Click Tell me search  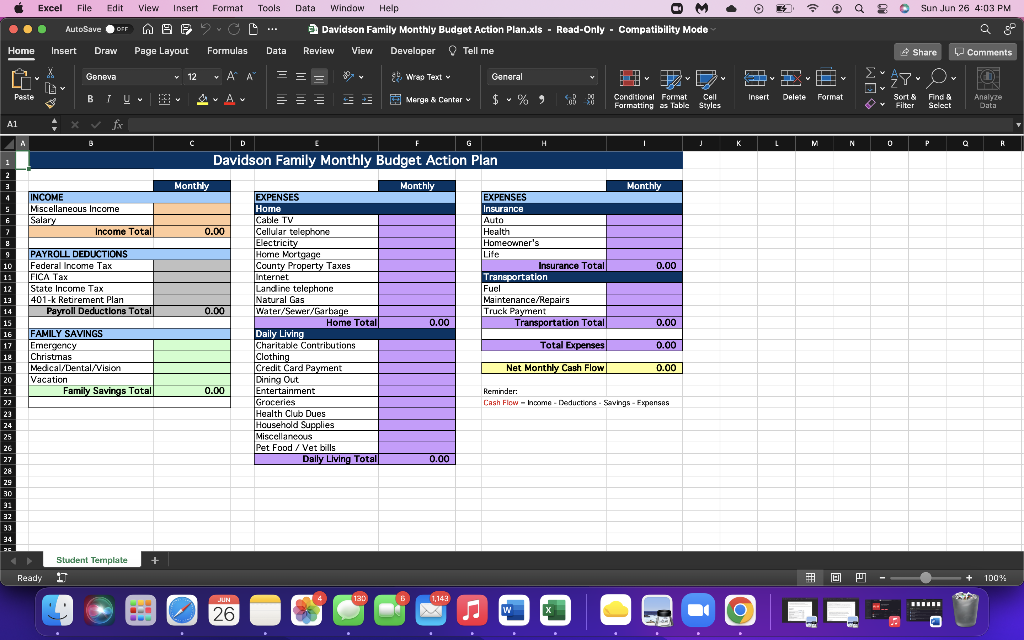(x=471, y=51)
